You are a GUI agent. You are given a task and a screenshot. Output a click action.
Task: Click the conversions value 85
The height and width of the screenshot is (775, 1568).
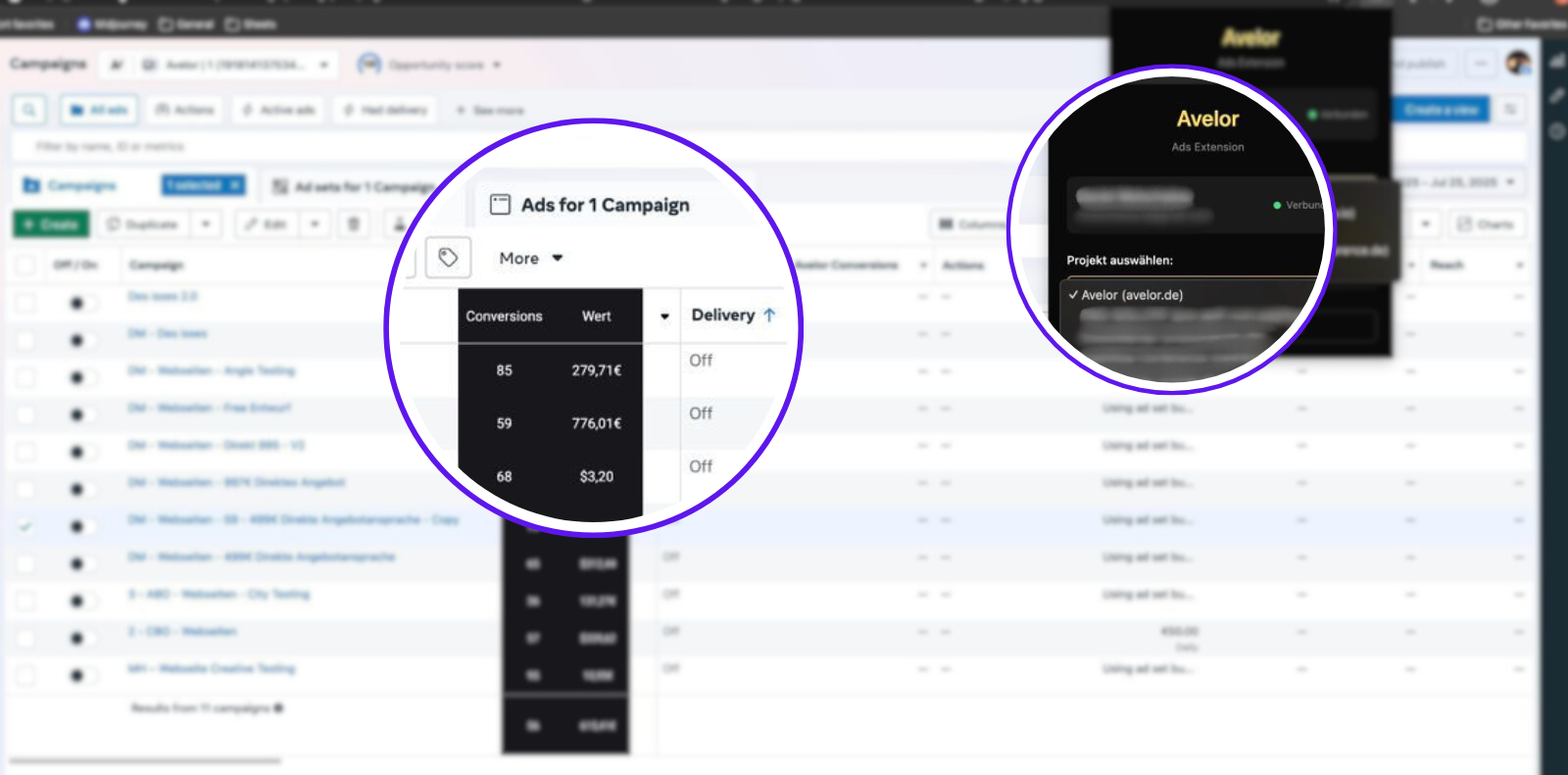(504, 370)
